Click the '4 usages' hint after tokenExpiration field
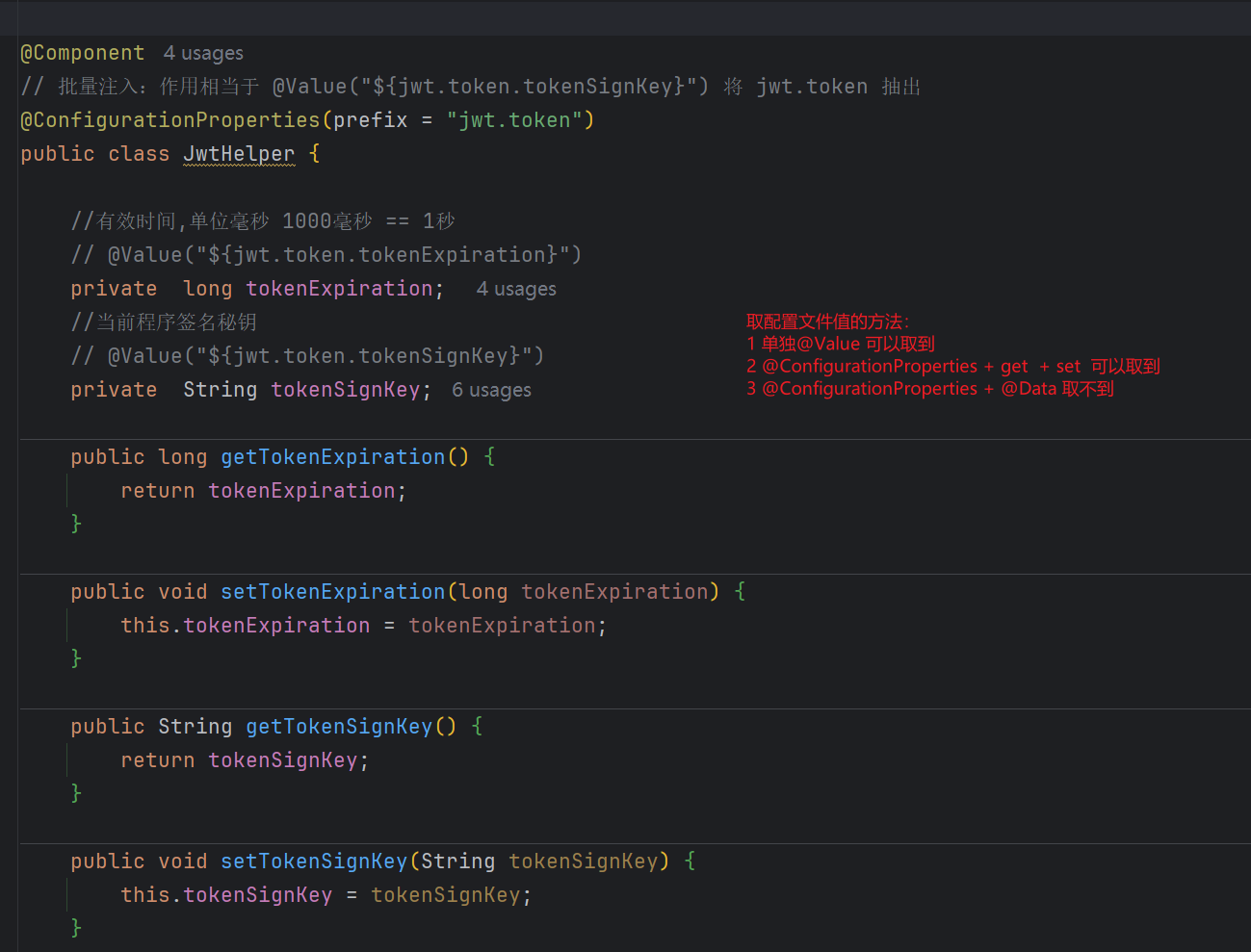Viewport: 1251px width, 952px height. click(x=516, y=289)
